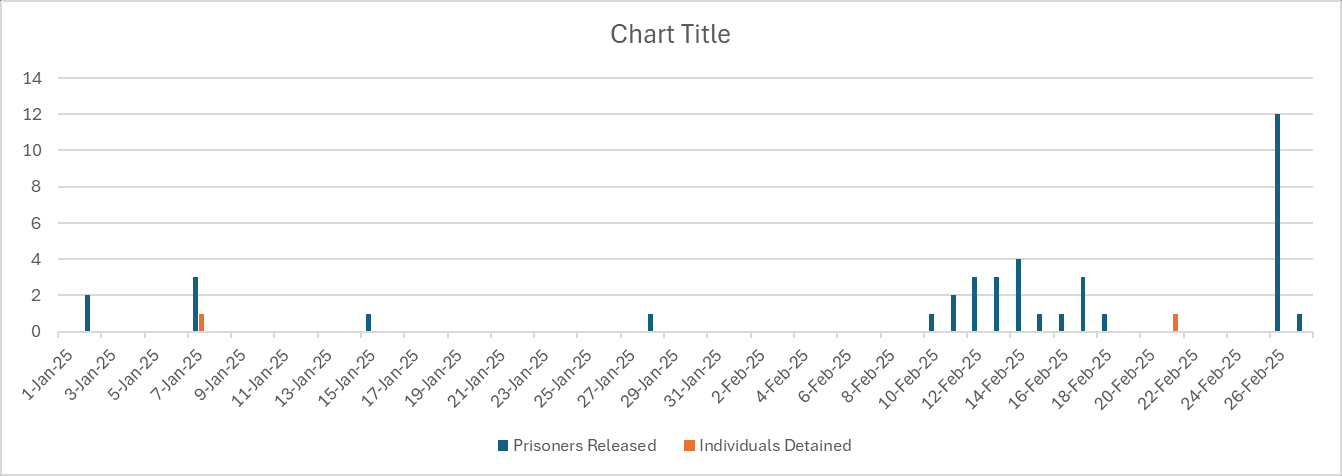Select the blue bar at 15-Jan-25

click(368, 322)
